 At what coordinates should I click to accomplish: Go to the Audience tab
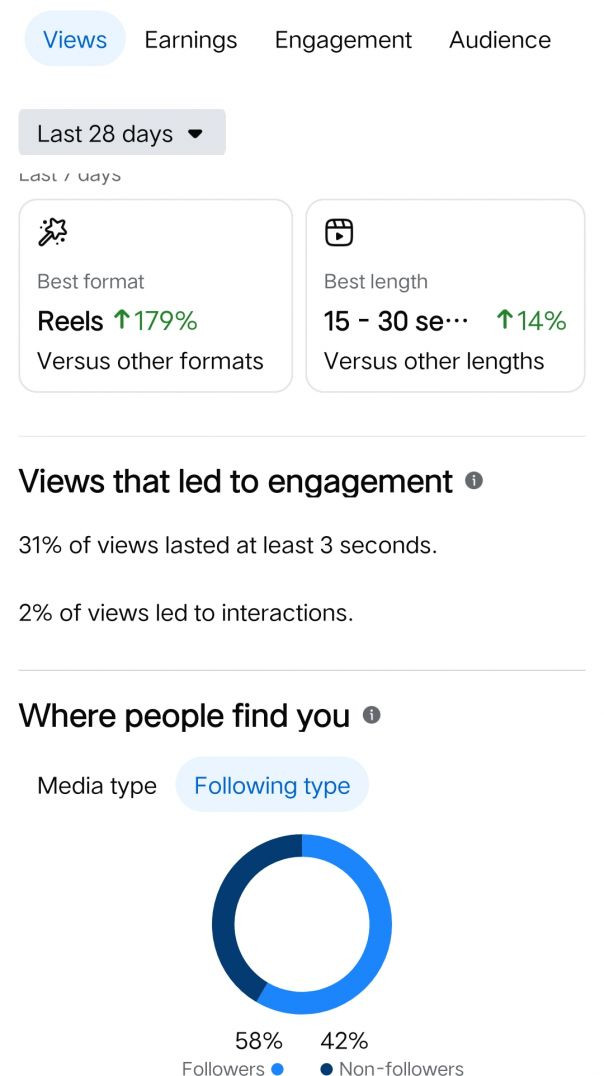[x=500, y=40]
